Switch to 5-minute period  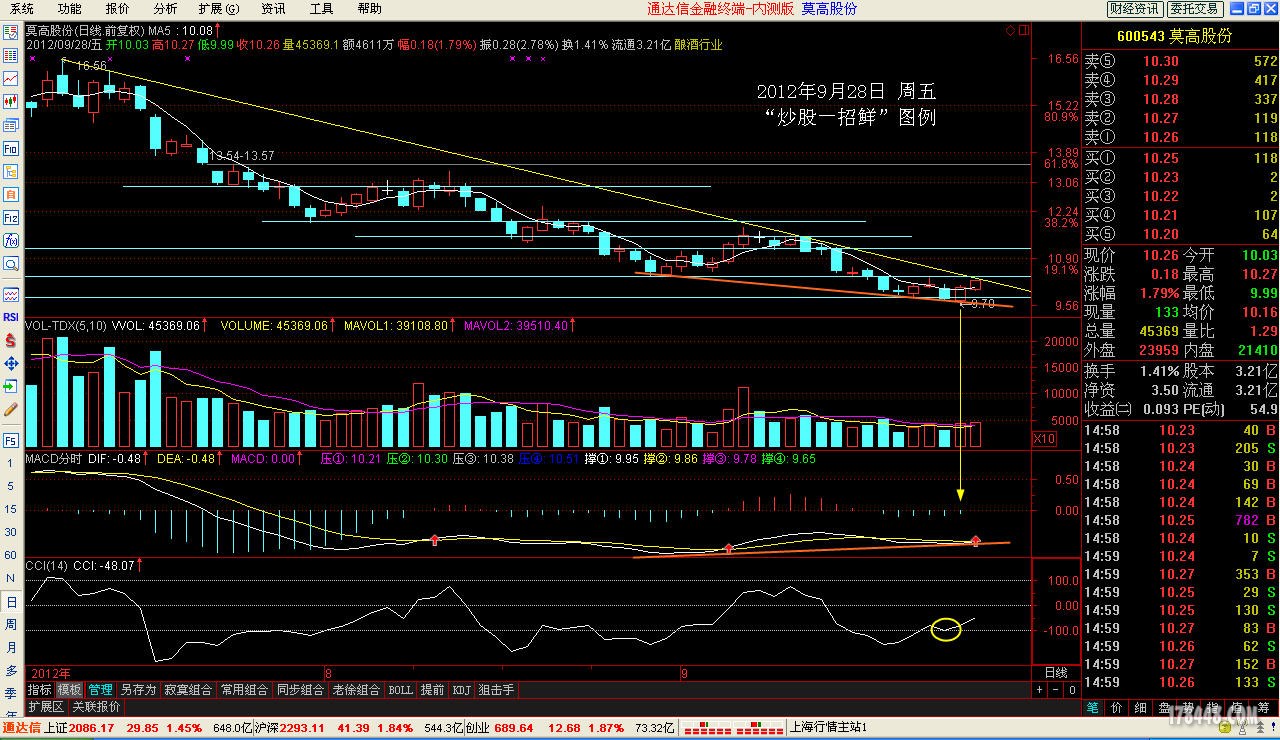[x=11, y=486]
